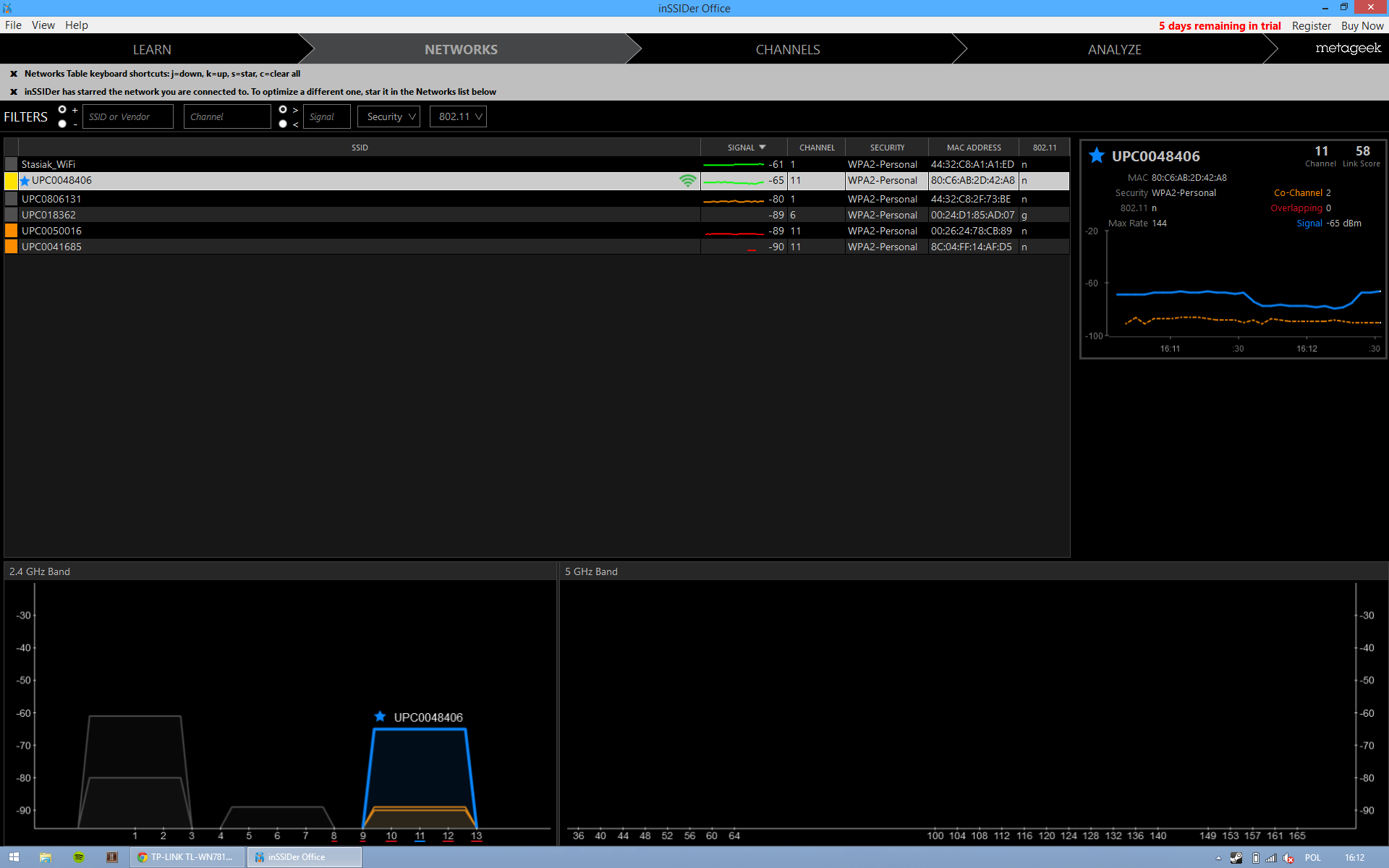Open Spotify from the taskbar
The image size is (1389, 868).
coord(79,857)
